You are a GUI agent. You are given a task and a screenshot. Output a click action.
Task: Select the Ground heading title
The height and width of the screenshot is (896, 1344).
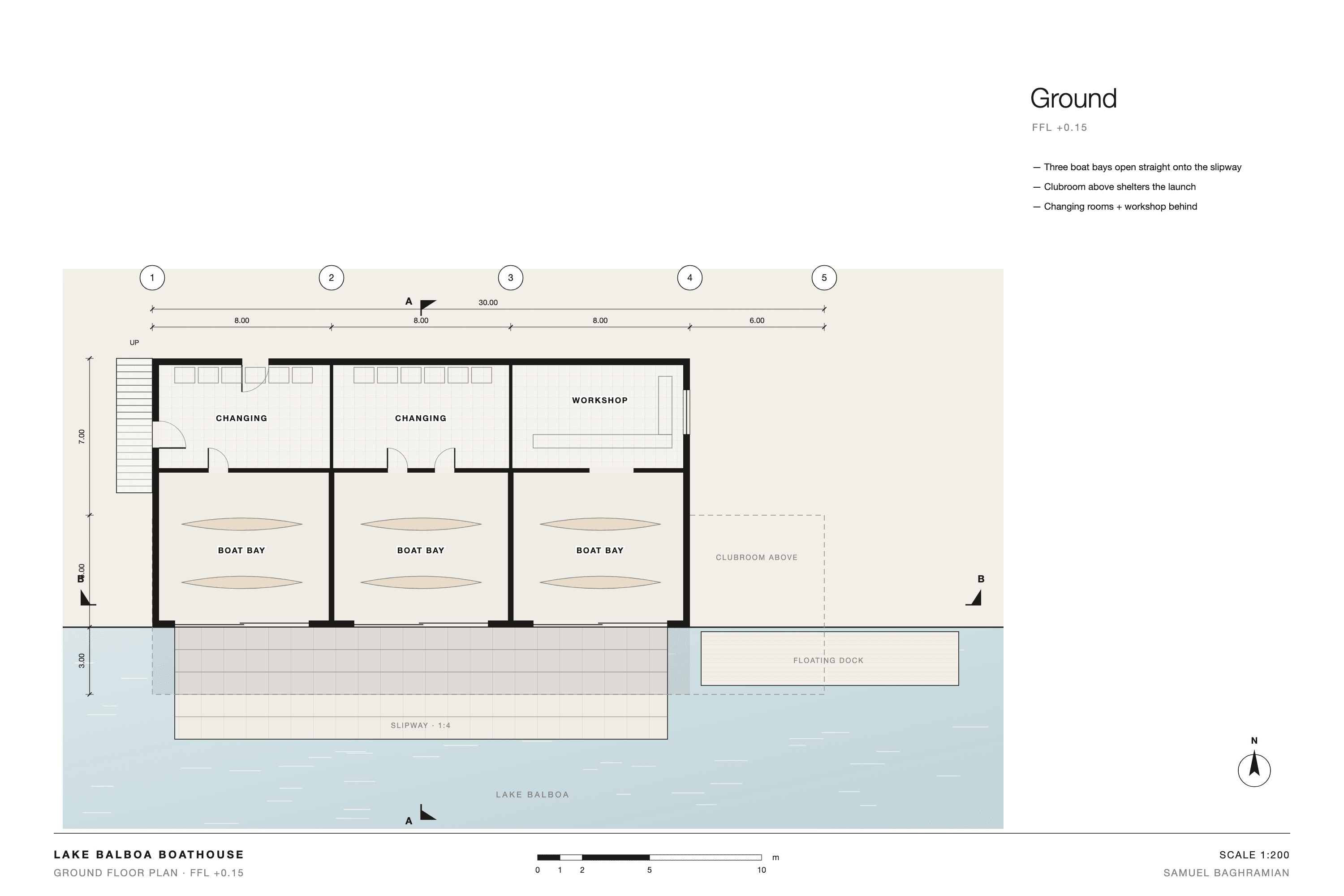click(1073, 99)
